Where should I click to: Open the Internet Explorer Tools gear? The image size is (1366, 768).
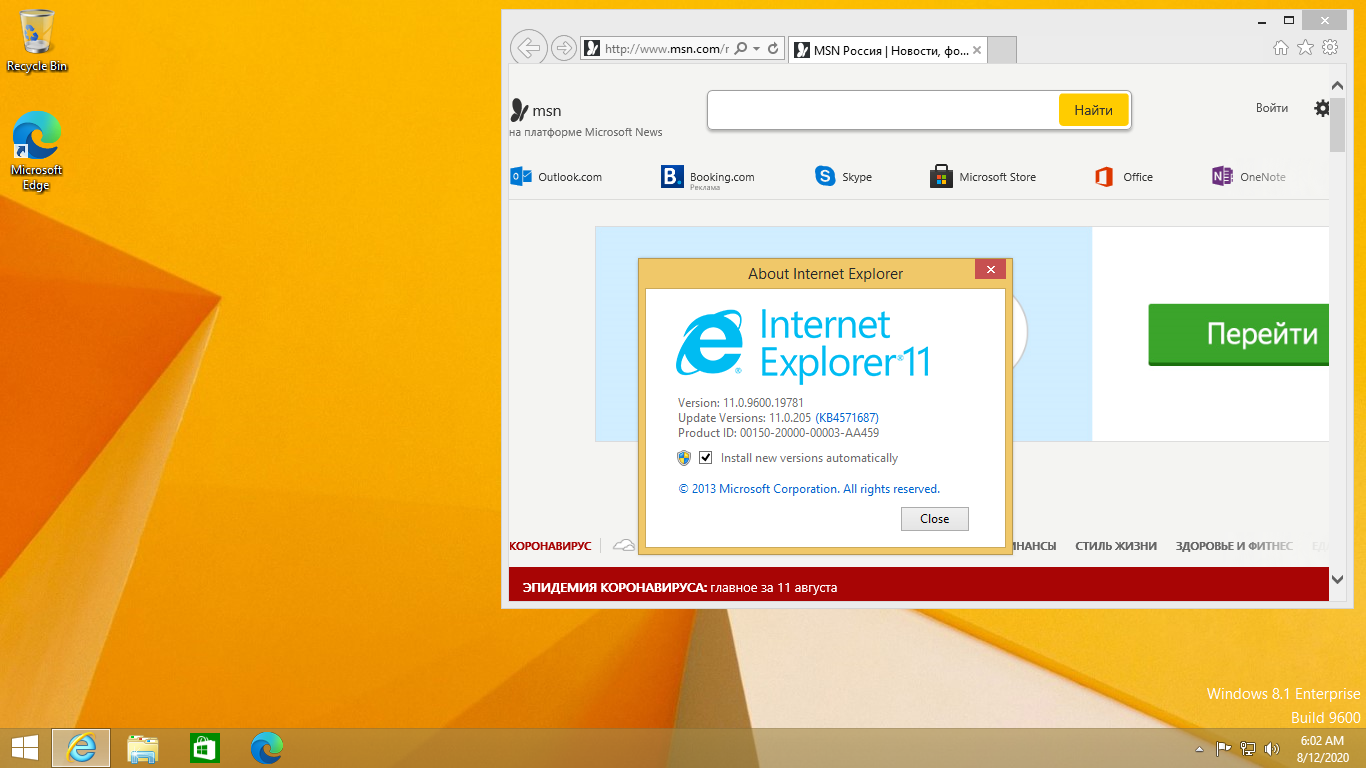[x=1330, y=47]
